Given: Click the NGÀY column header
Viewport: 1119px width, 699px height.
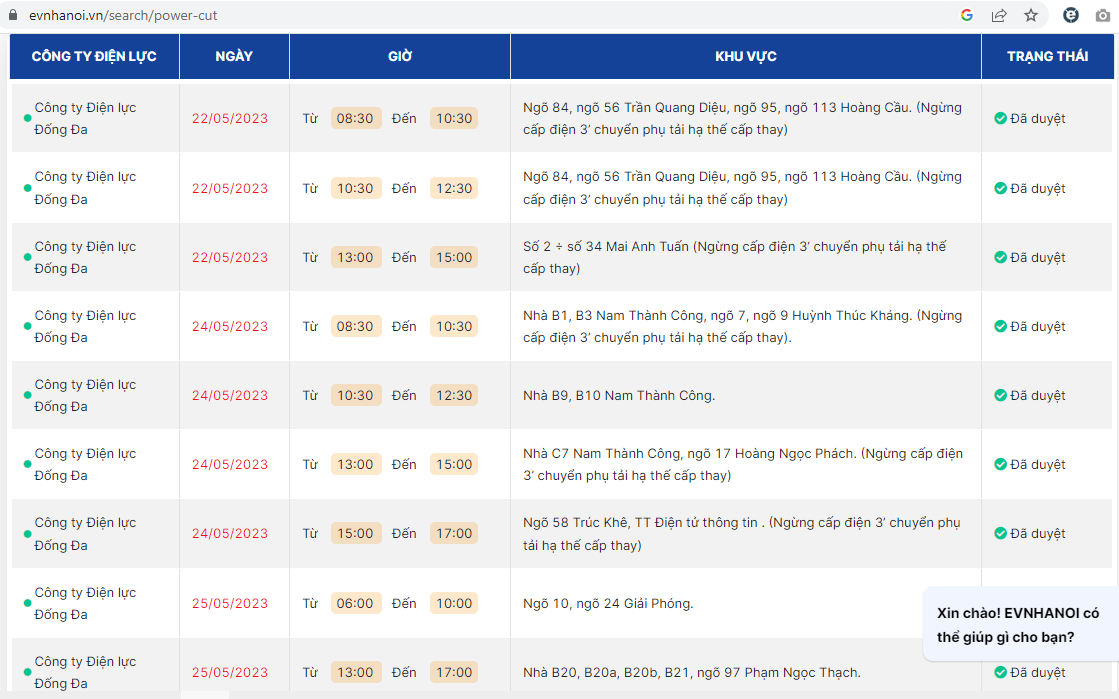Looking at the screenshot, I should [x=234, y=56].
